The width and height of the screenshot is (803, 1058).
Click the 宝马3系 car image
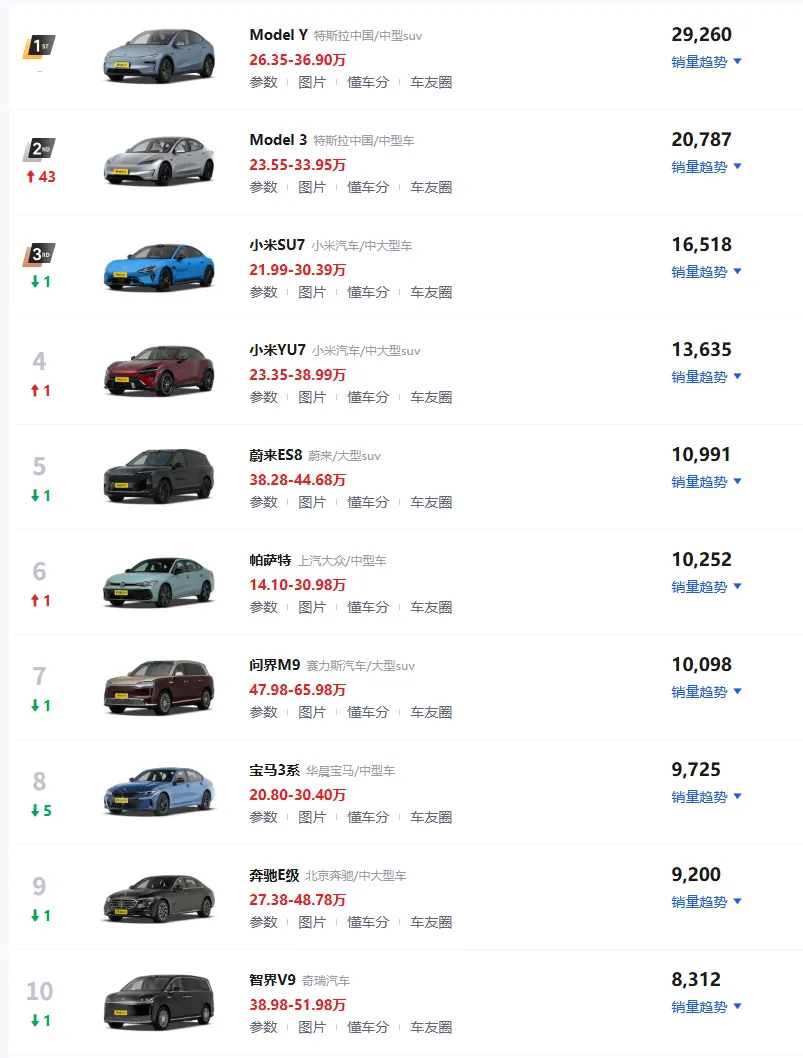(x=159, y=791)
